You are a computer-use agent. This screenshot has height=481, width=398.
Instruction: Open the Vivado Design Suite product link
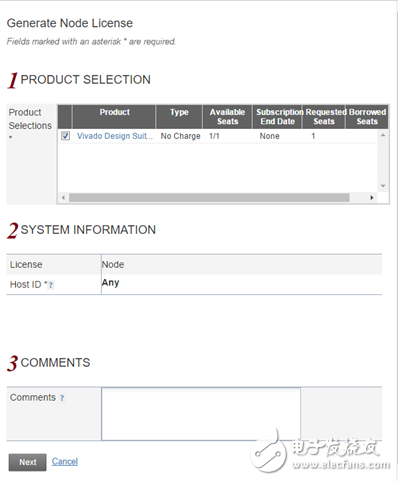click(115, 136)
